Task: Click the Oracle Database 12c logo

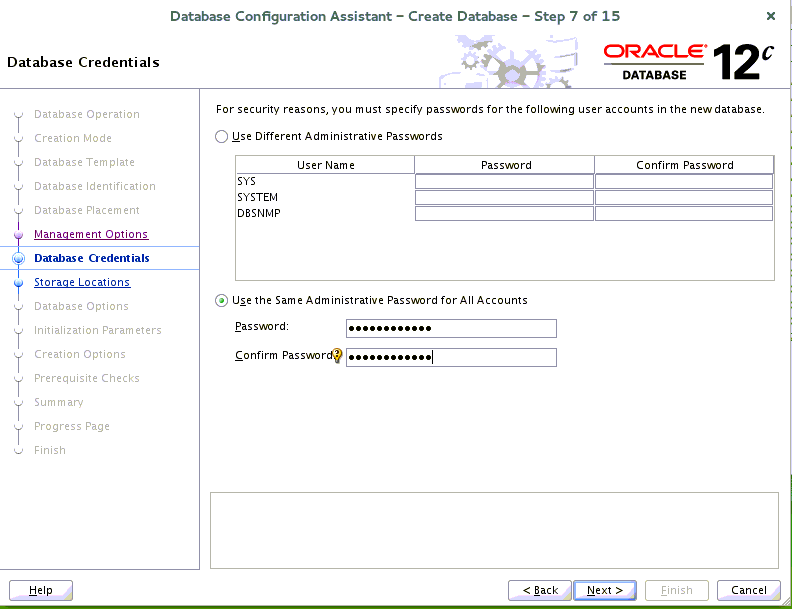Action: (689, 62)
